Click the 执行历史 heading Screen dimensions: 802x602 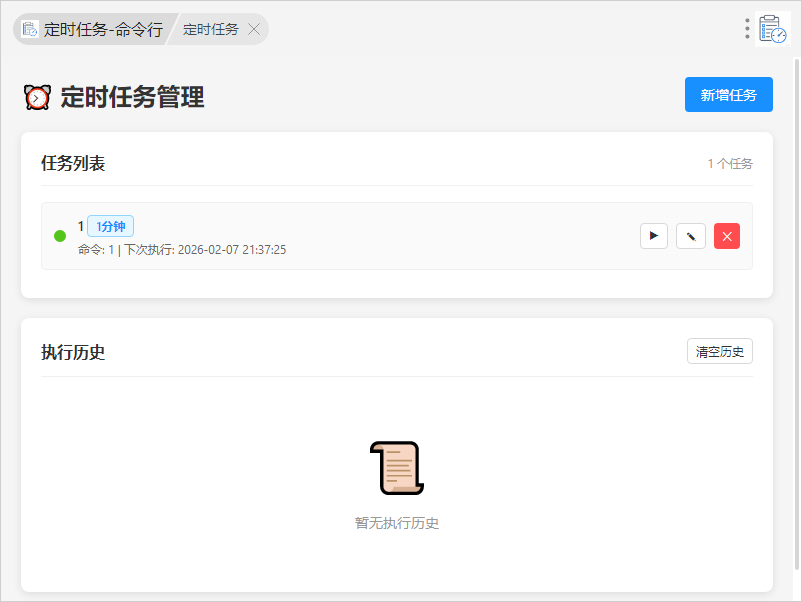(73, 352)
